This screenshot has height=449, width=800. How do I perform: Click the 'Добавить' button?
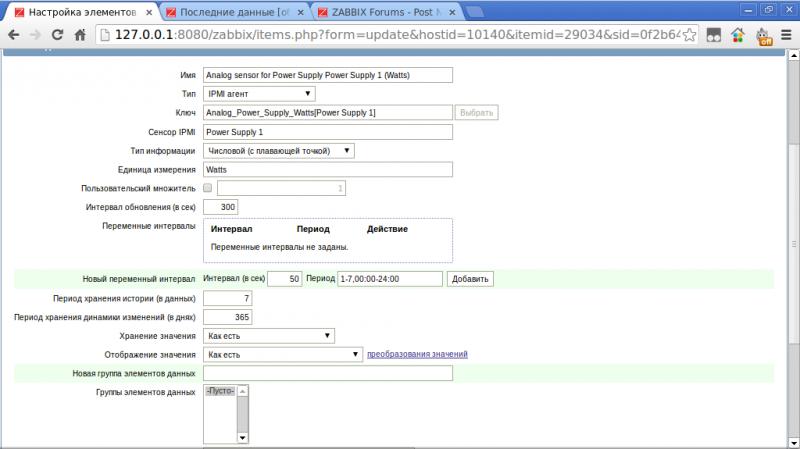pyautogui.click(x=470, y=279)
